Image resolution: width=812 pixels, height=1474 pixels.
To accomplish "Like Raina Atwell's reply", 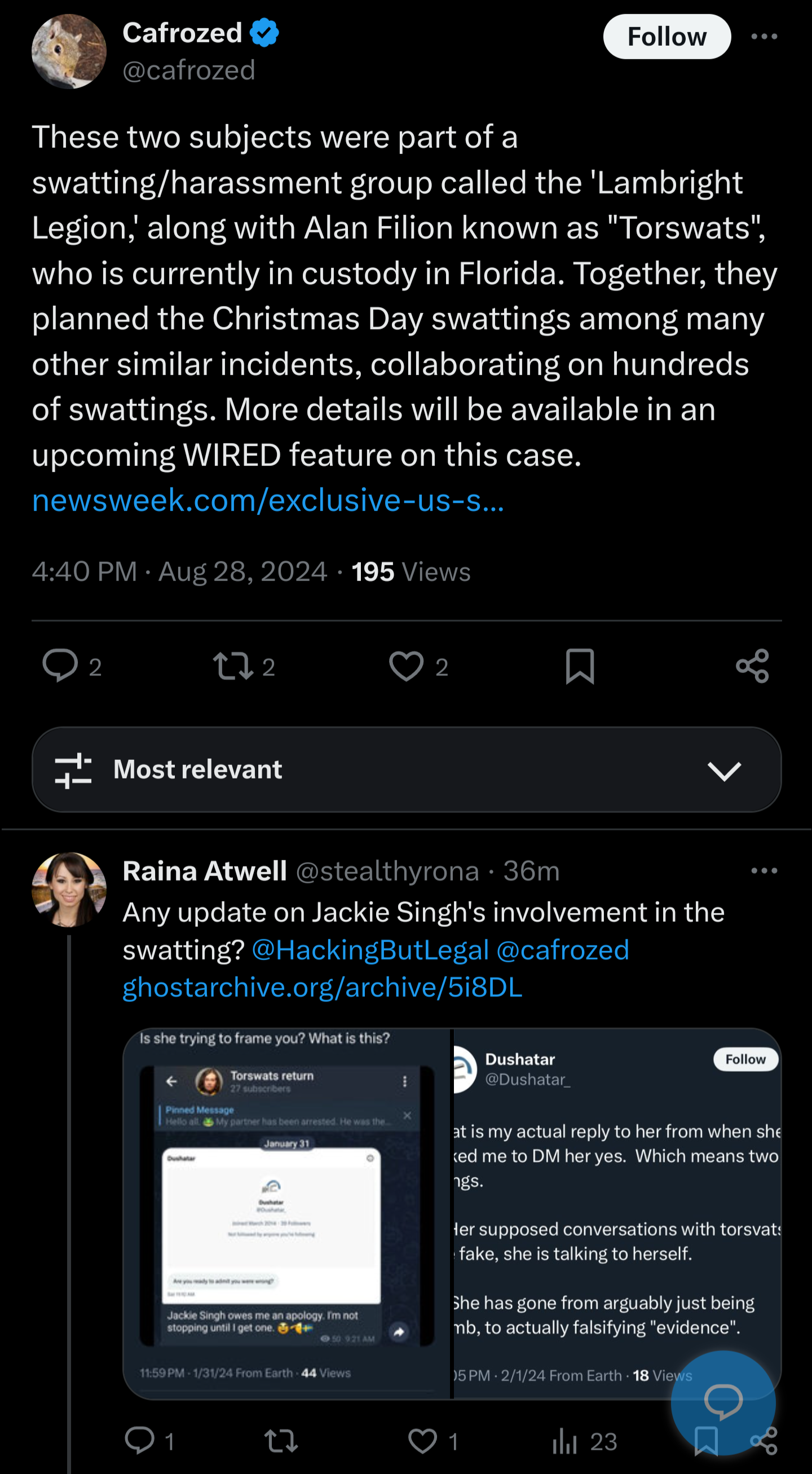I will point(422,1441).
